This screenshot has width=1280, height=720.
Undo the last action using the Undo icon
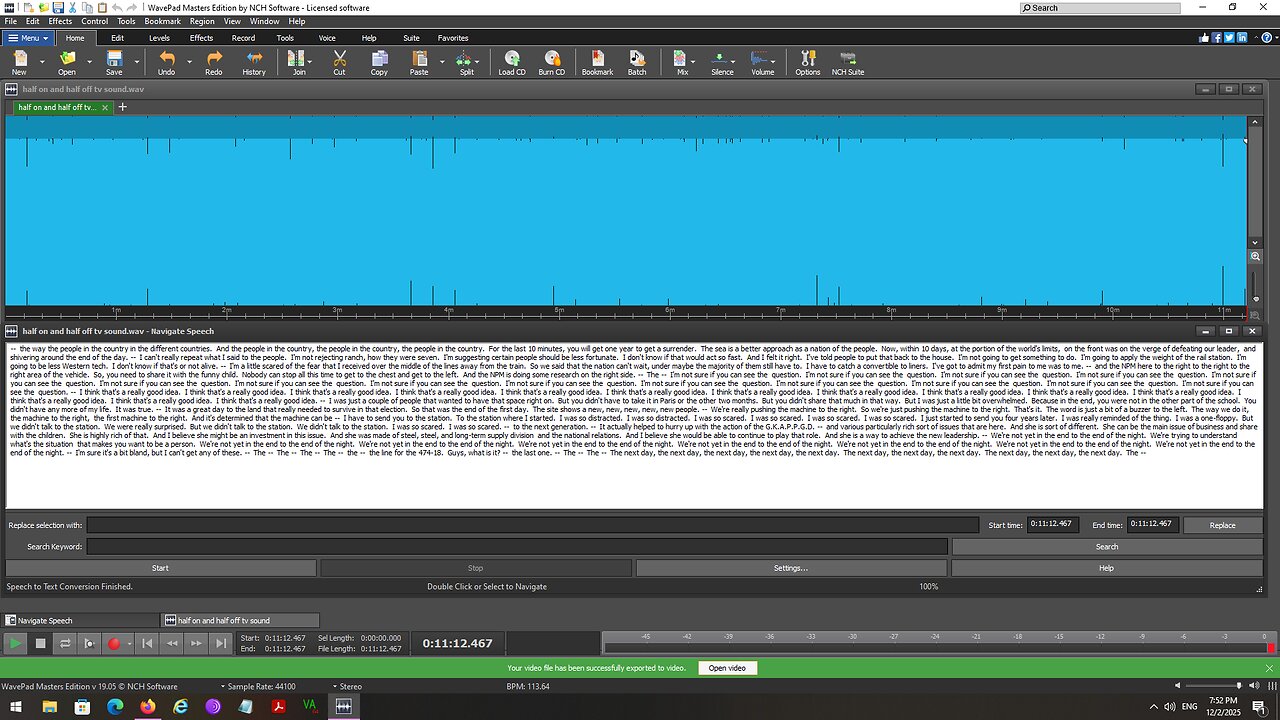coord(166,62)
